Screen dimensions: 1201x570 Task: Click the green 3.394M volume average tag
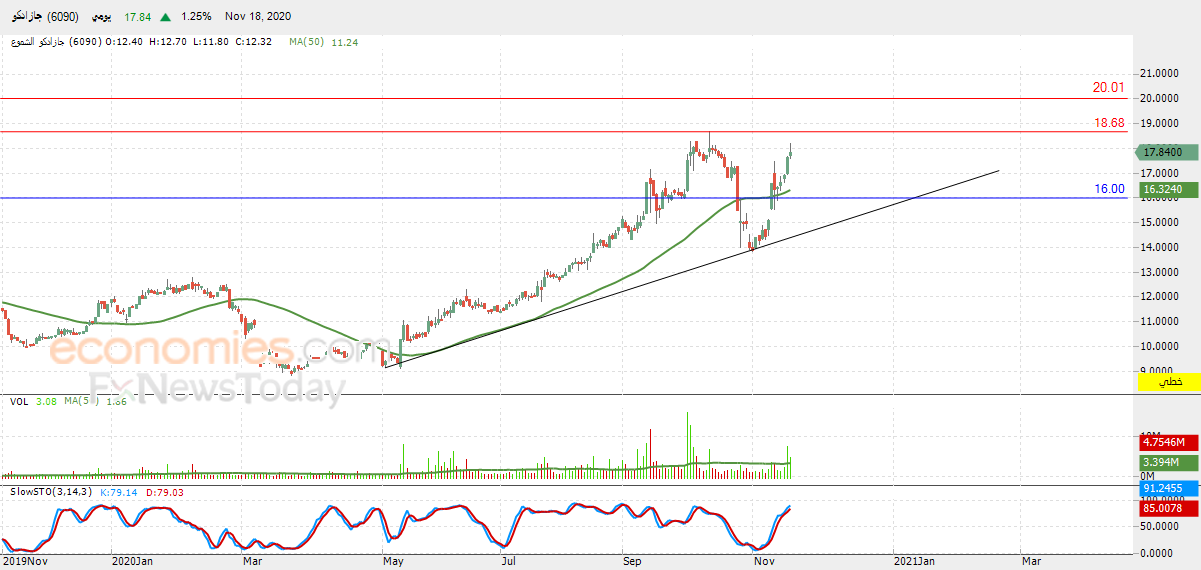[x=1167, y=462]
